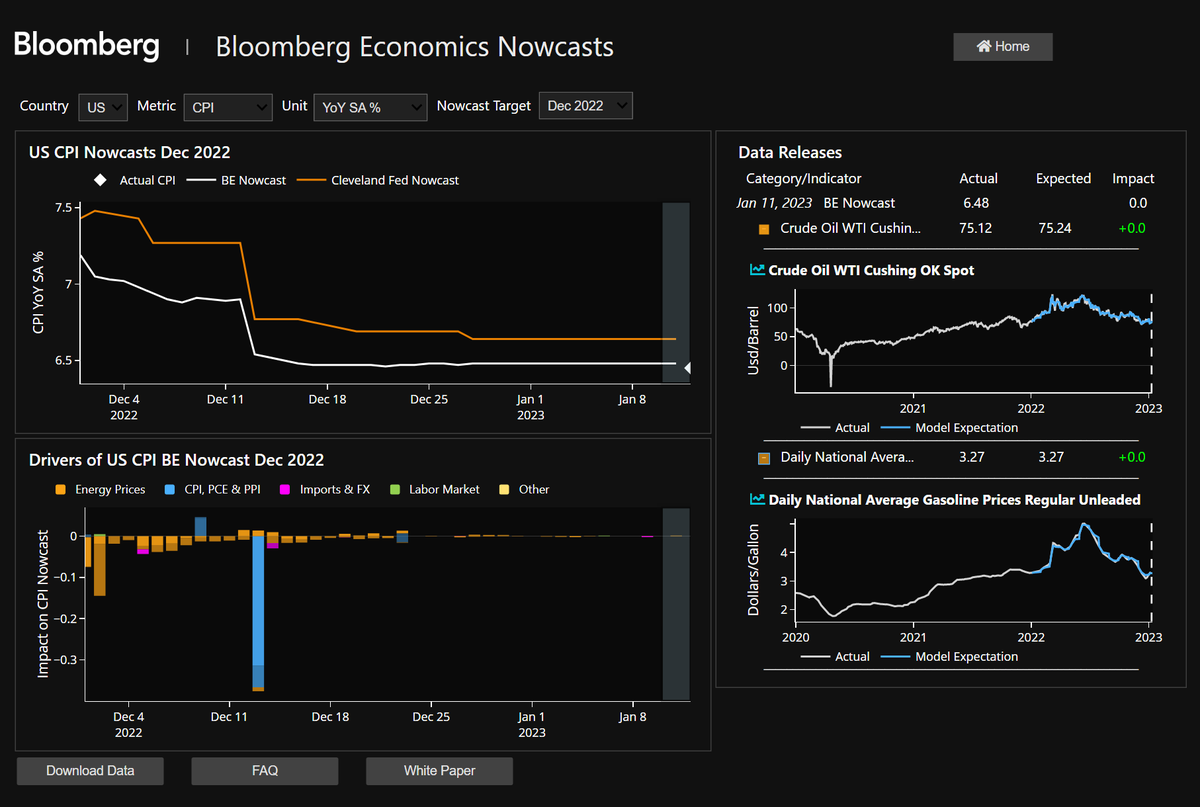Toggle the Other legend swatch

pyautogui.click(x=503, y=490)
